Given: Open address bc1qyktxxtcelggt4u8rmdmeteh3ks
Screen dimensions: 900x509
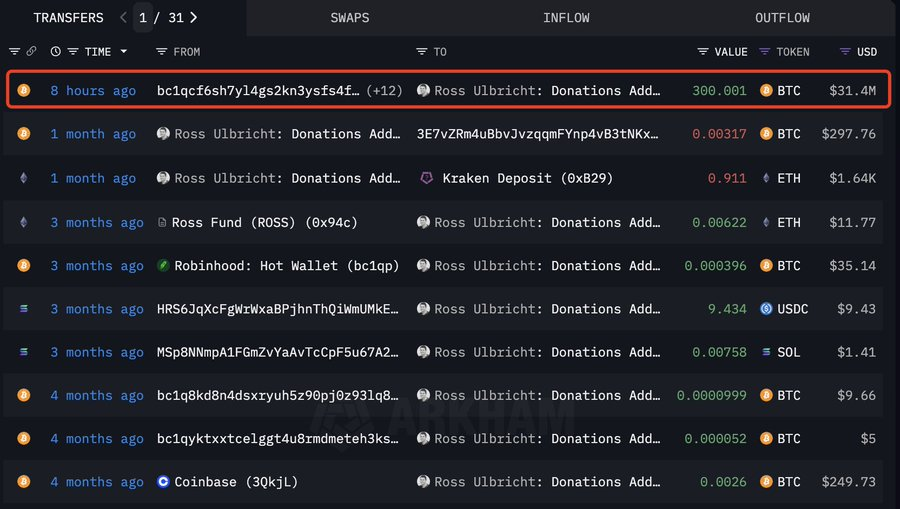Looking at the screenshot, I should 278,438.
